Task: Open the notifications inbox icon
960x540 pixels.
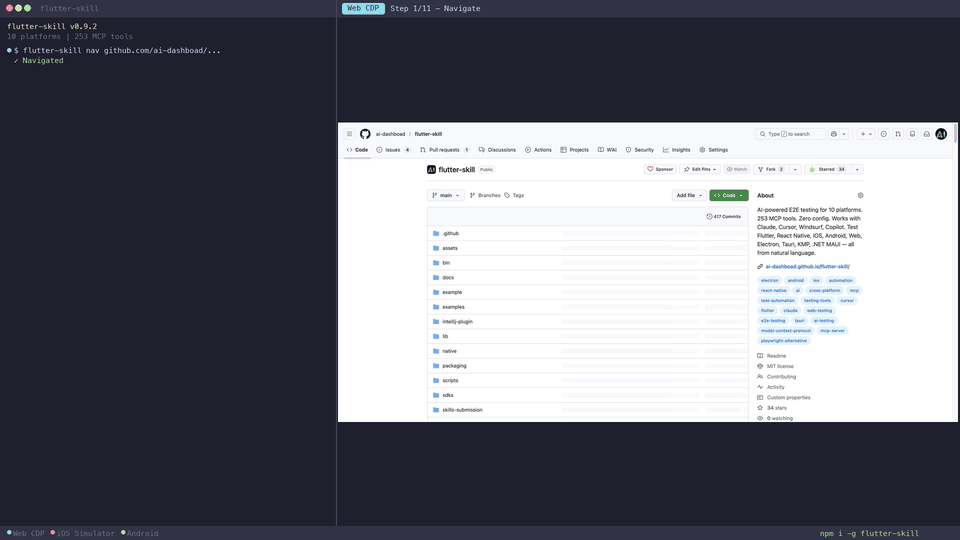Action: pyautogui.click(x=927, y=134)
